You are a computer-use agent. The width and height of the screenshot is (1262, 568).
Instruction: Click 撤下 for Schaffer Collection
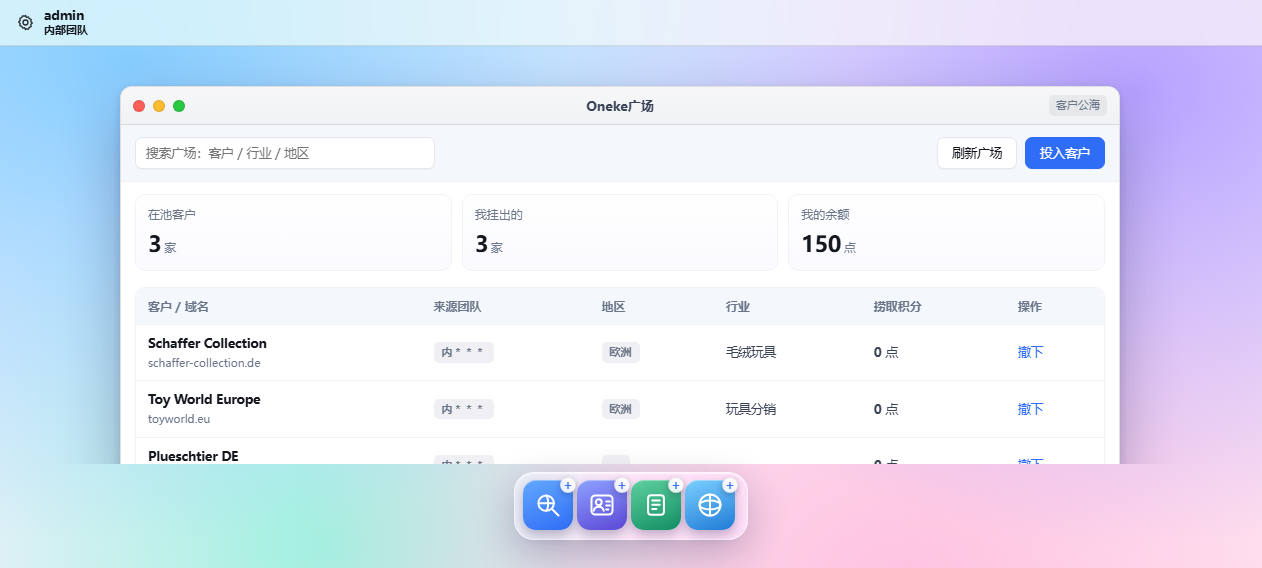click(x=1031, y=352)
